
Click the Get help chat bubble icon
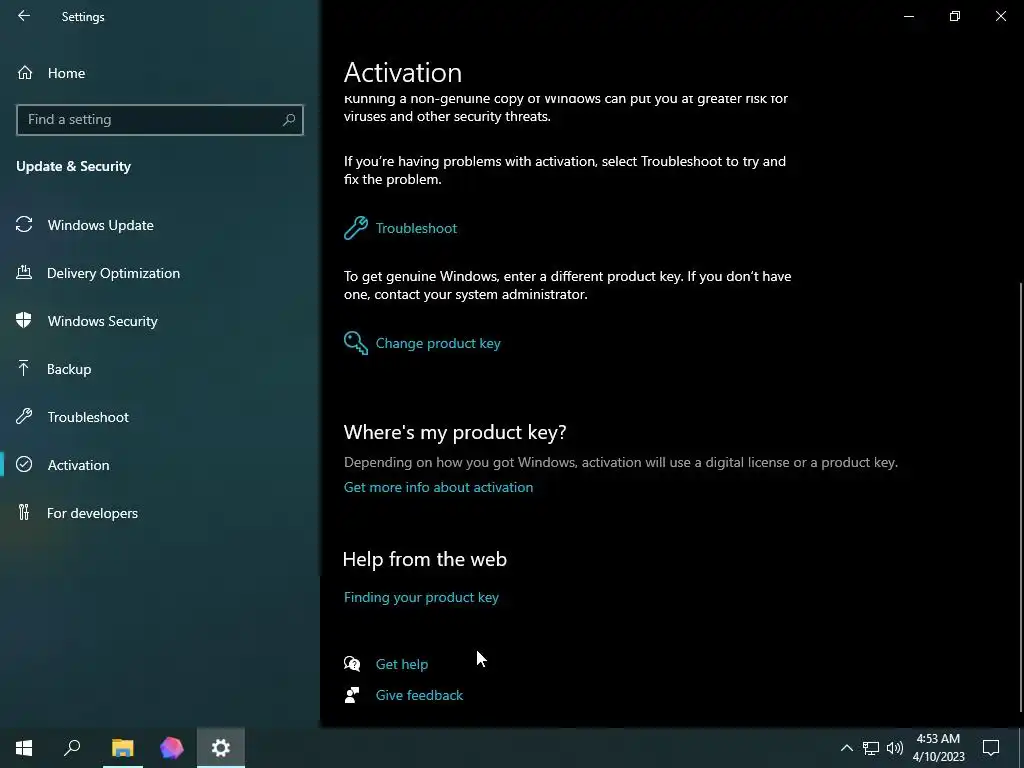pyautogui.click(x=352, y=664)
